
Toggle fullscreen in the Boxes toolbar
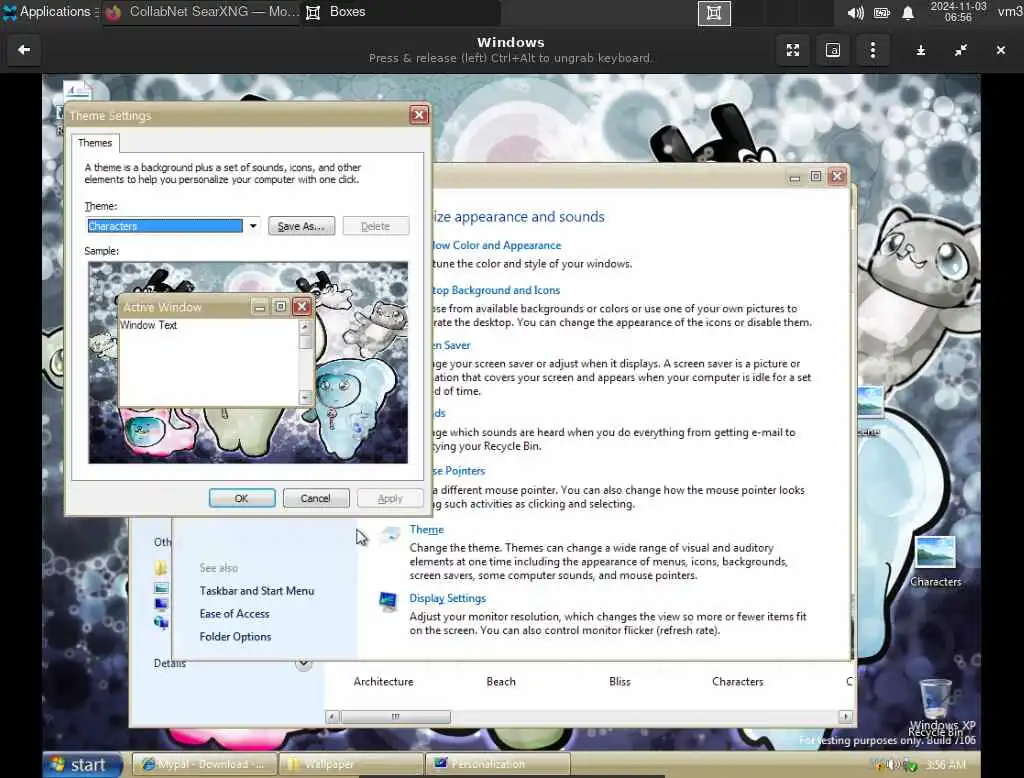pyautogui.click(x=793, y=50)
